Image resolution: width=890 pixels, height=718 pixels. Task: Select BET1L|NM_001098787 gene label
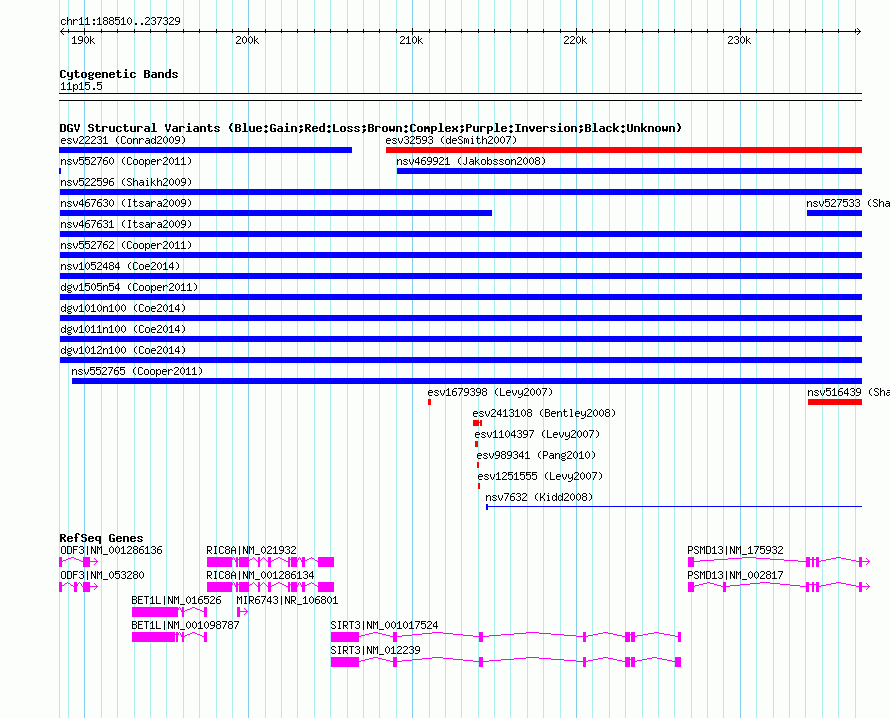[186, 625]
